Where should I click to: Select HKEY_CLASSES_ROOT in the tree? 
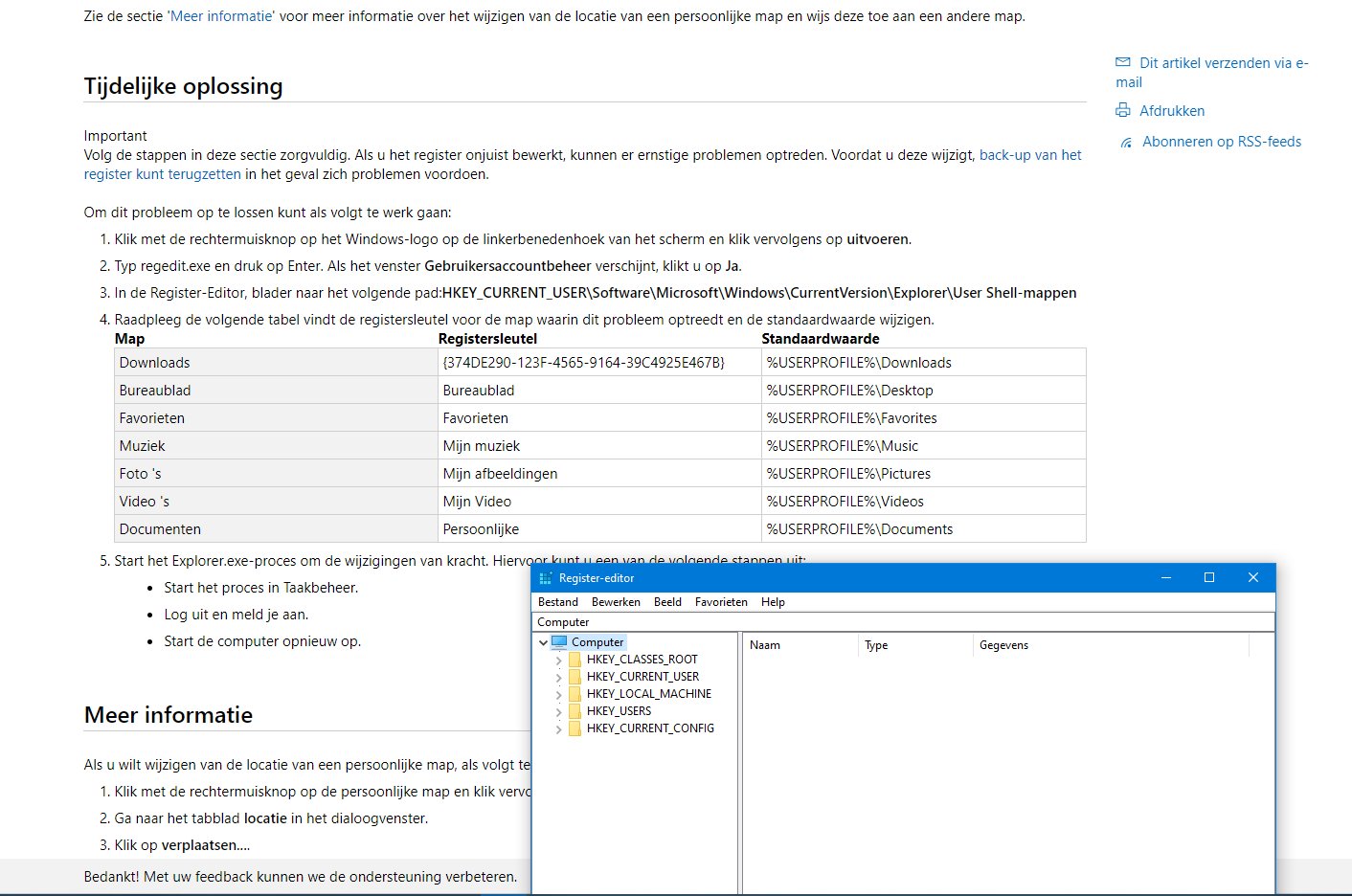642,660
